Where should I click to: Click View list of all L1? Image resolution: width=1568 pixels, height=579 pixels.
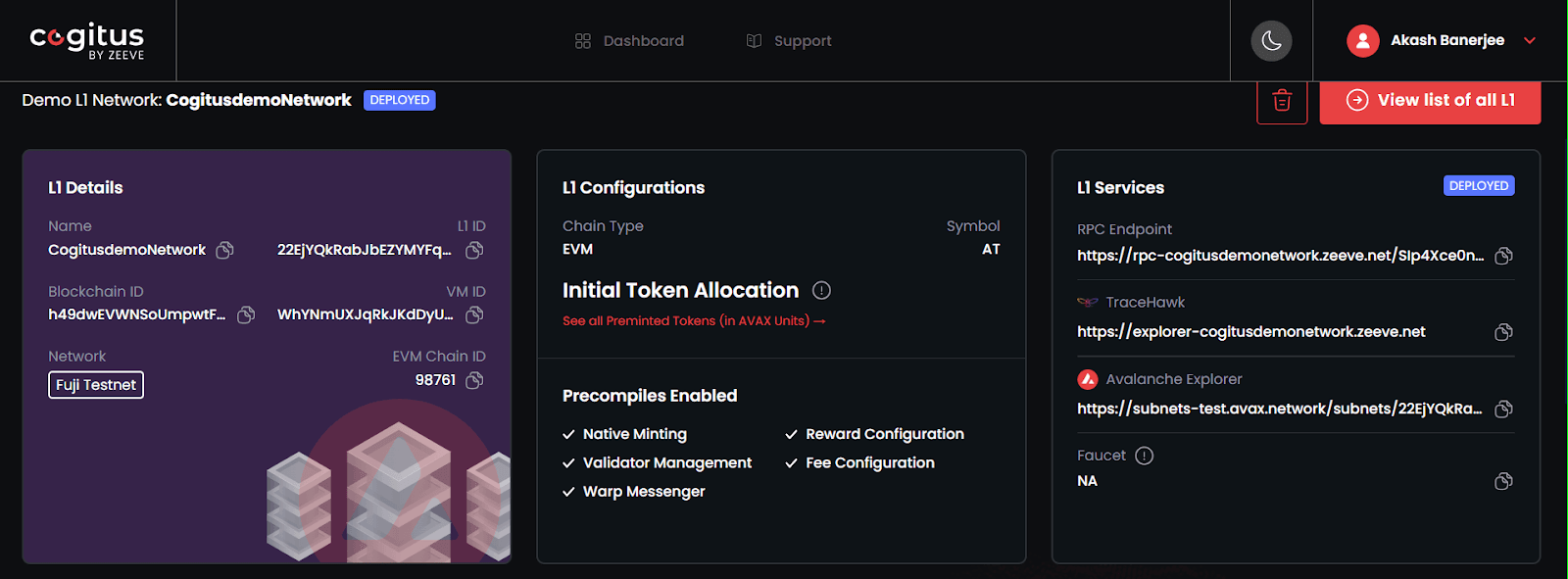1430,101
